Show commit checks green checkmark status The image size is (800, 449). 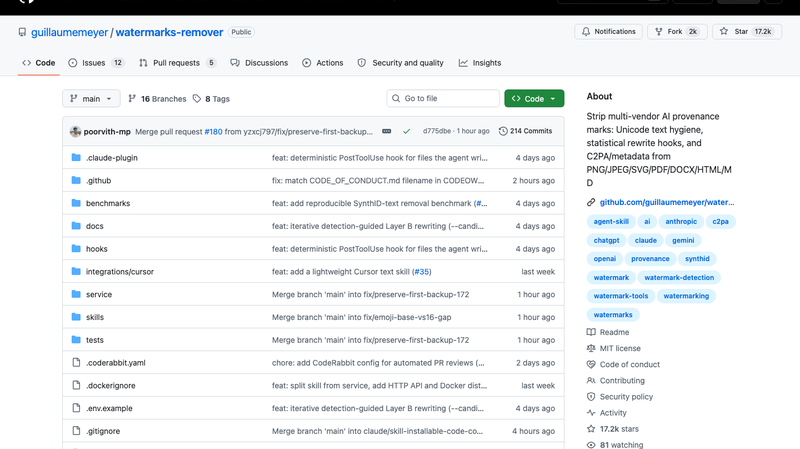407,131
